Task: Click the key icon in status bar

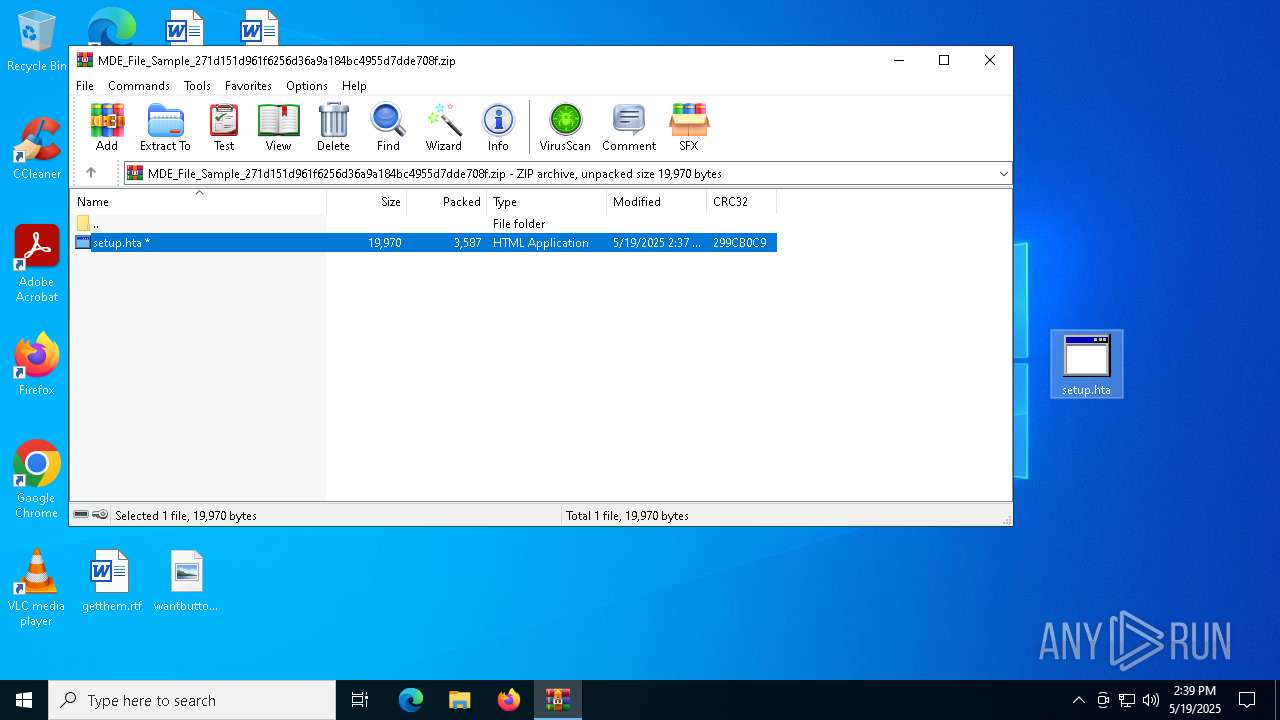Action: click(100, 515)
